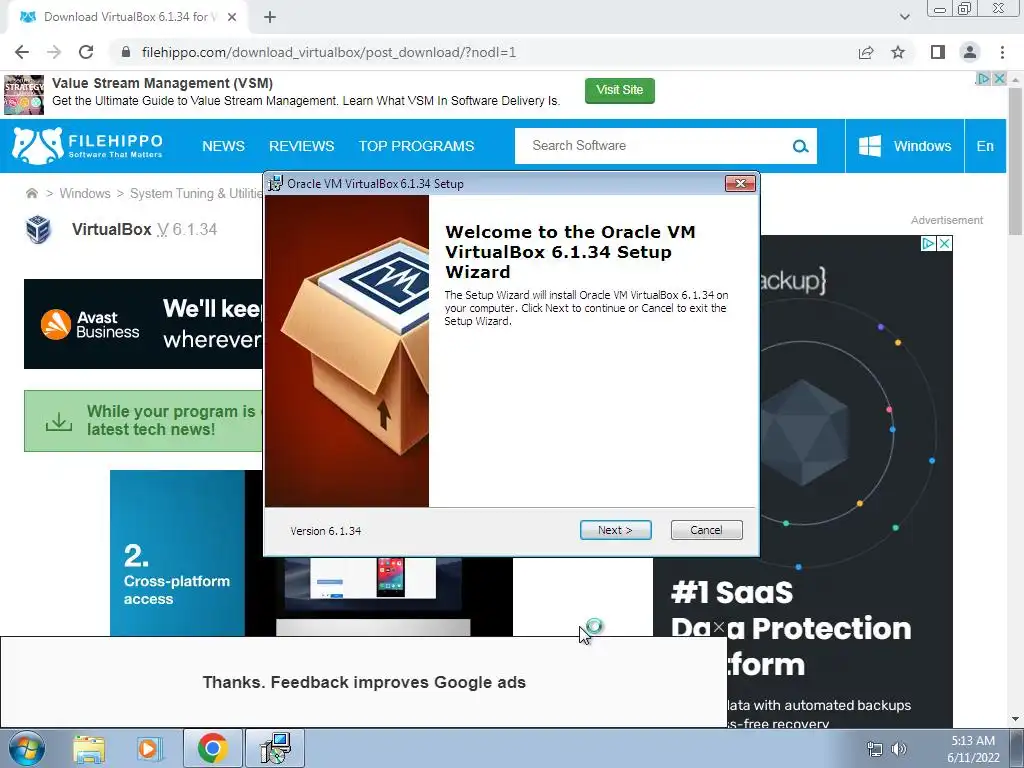The image size is (1024, 768).
Task: Open the Chrome three-dot menu
Action: 1002,52
